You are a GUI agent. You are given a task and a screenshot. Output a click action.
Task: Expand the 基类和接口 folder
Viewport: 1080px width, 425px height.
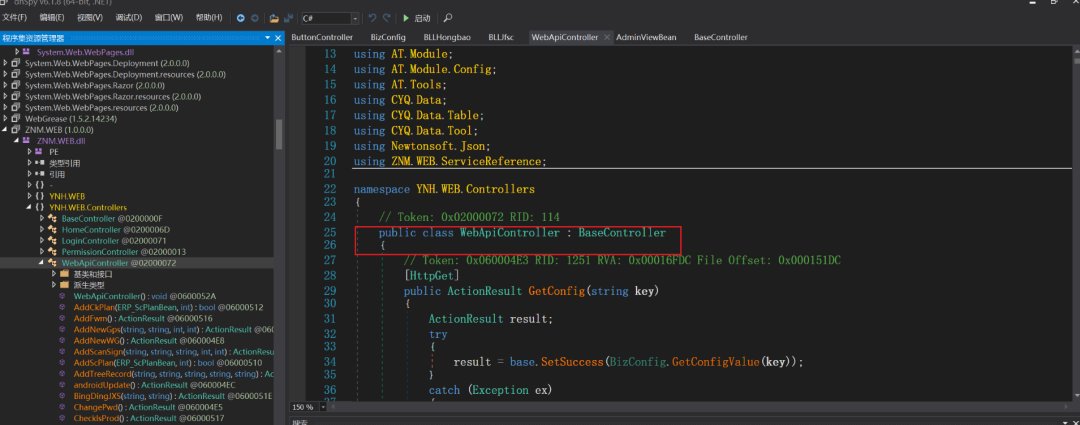point(53,274)
